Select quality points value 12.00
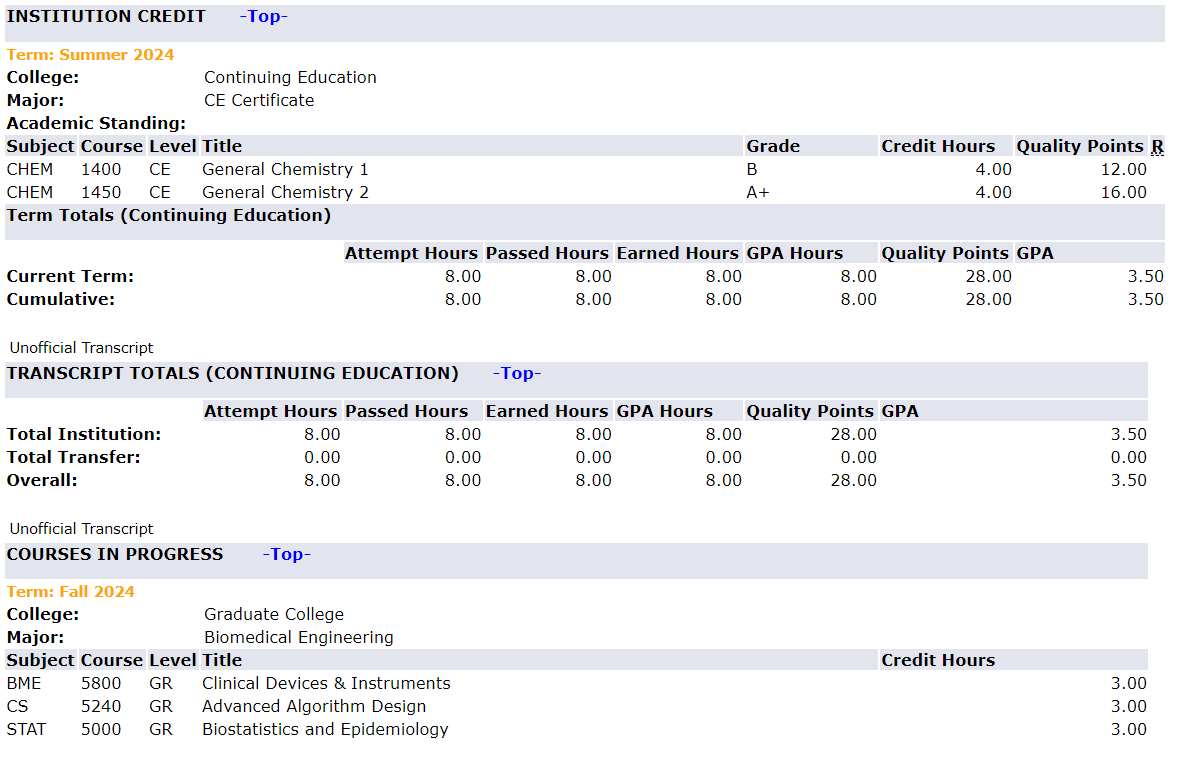The height and width of the screenshot is (763, 1178). click(1124, 170)
